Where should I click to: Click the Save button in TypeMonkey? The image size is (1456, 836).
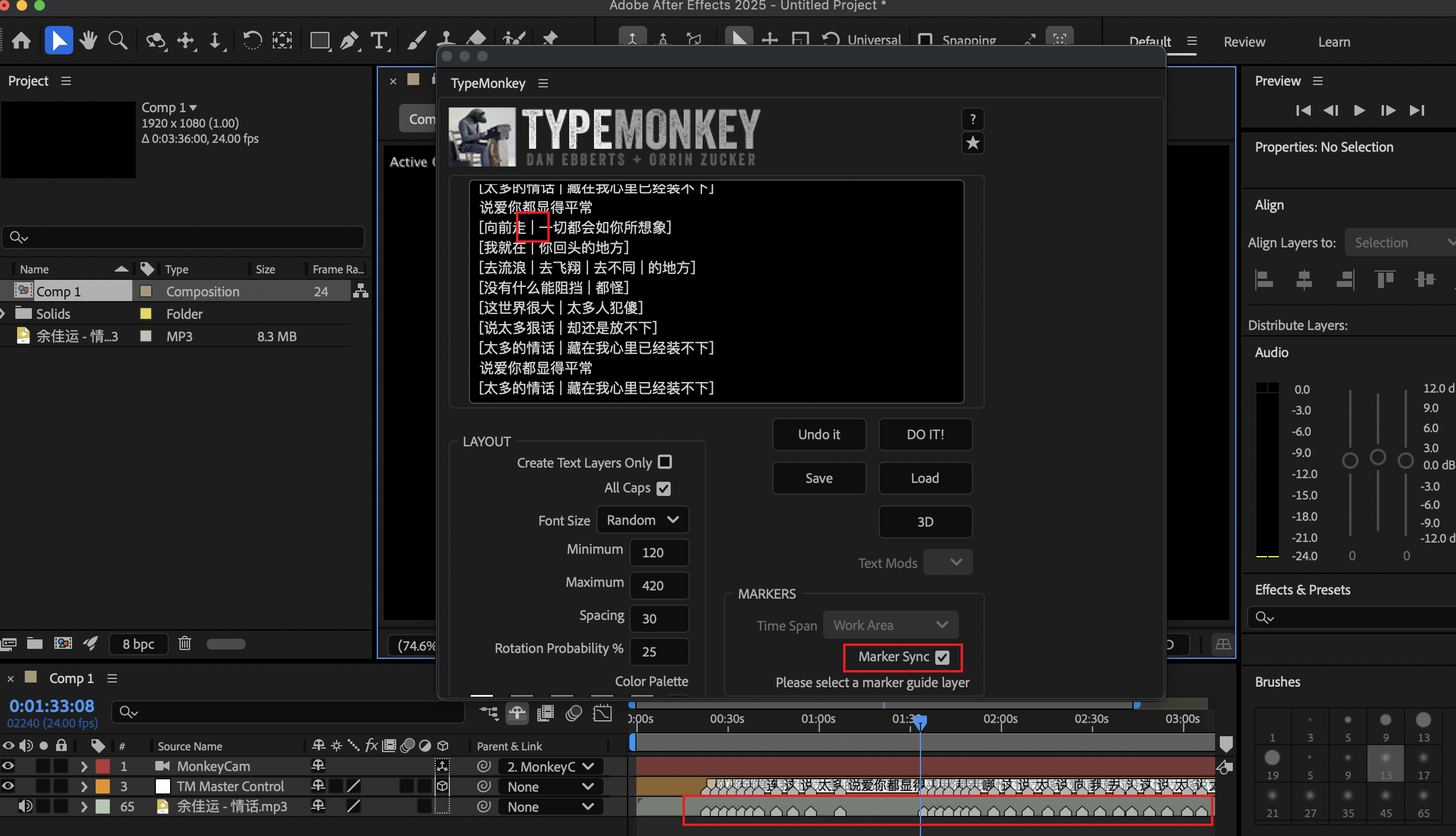818,478
